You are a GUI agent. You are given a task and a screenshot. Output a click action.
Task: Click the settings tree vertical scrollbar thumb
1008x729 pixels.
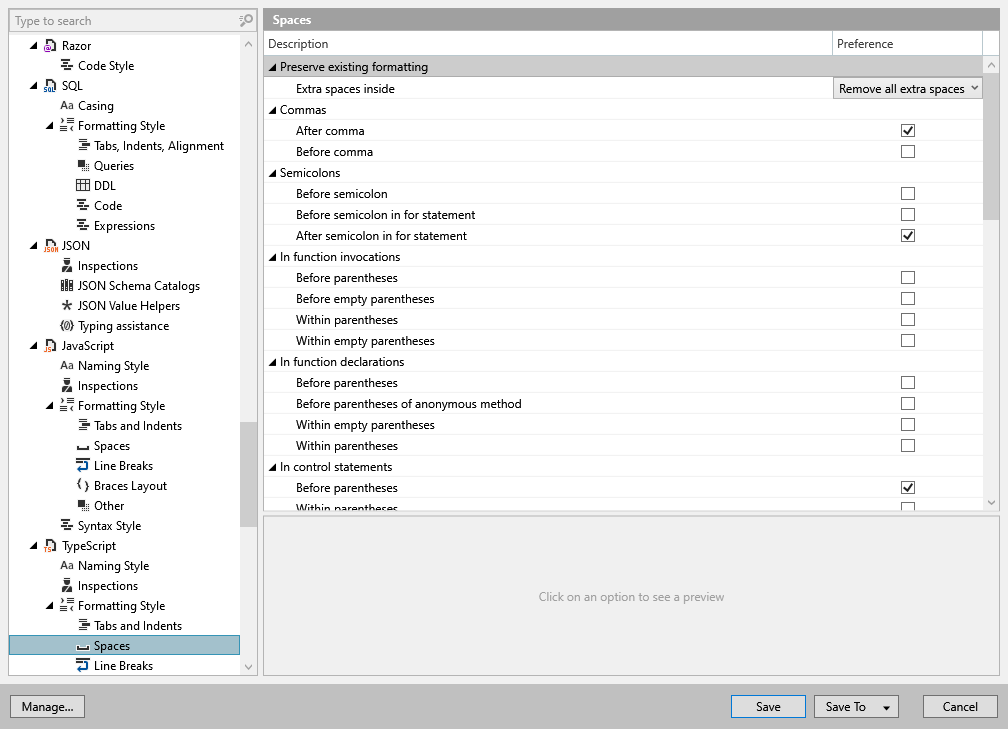[x=248, y=474]
